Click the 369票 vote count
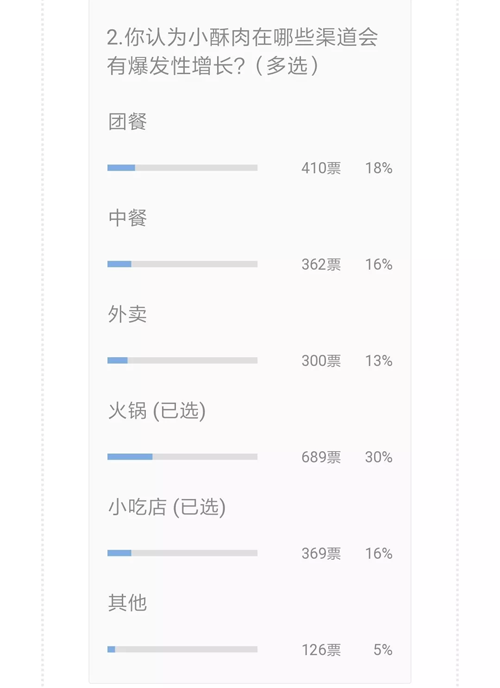Screen dimensions: 500x688 pos(321,553)
